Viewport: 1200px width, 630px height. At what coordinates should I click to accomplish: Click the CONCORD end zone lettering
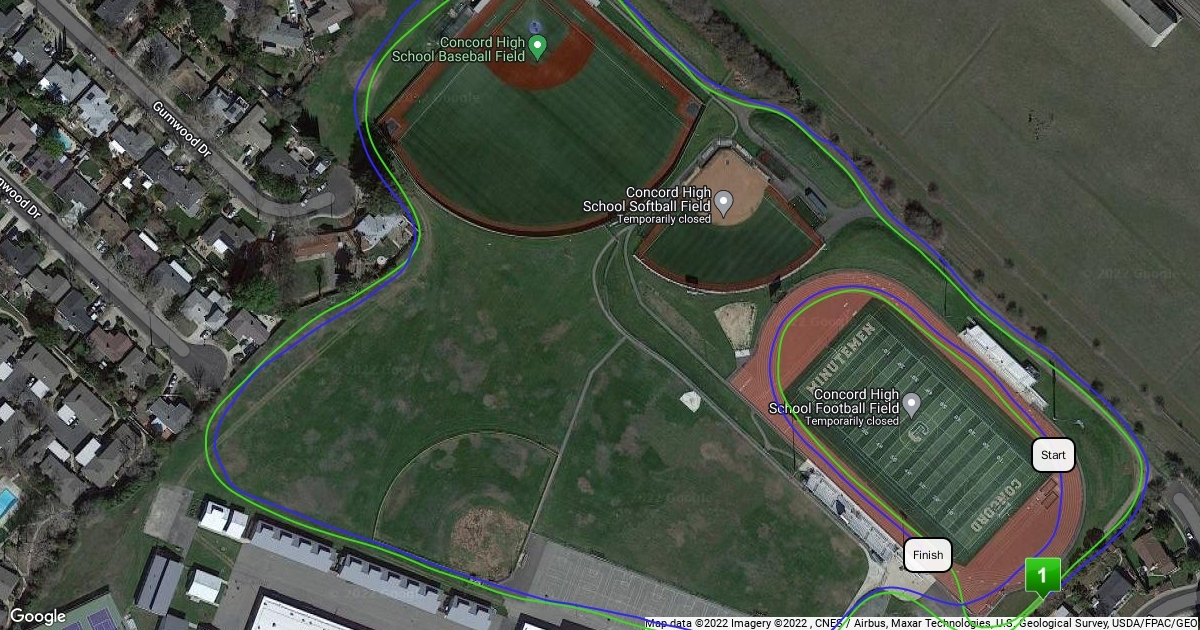[1004, 507]
